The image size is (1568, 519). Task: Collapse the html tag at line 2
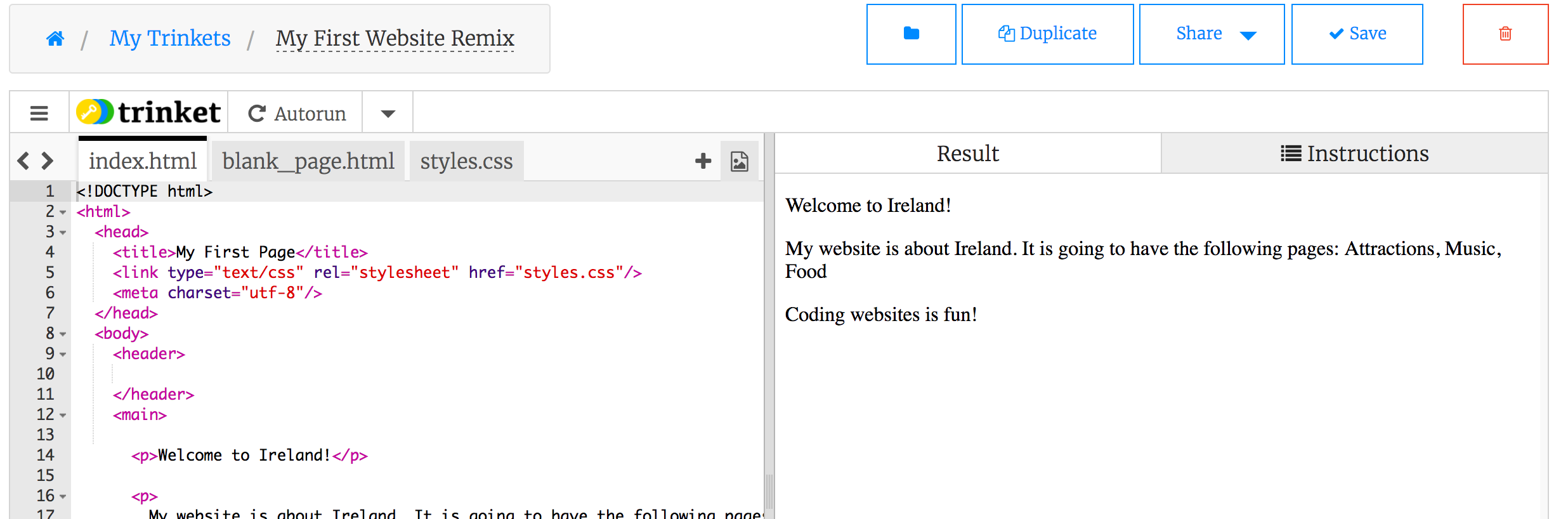click(63, 213)
